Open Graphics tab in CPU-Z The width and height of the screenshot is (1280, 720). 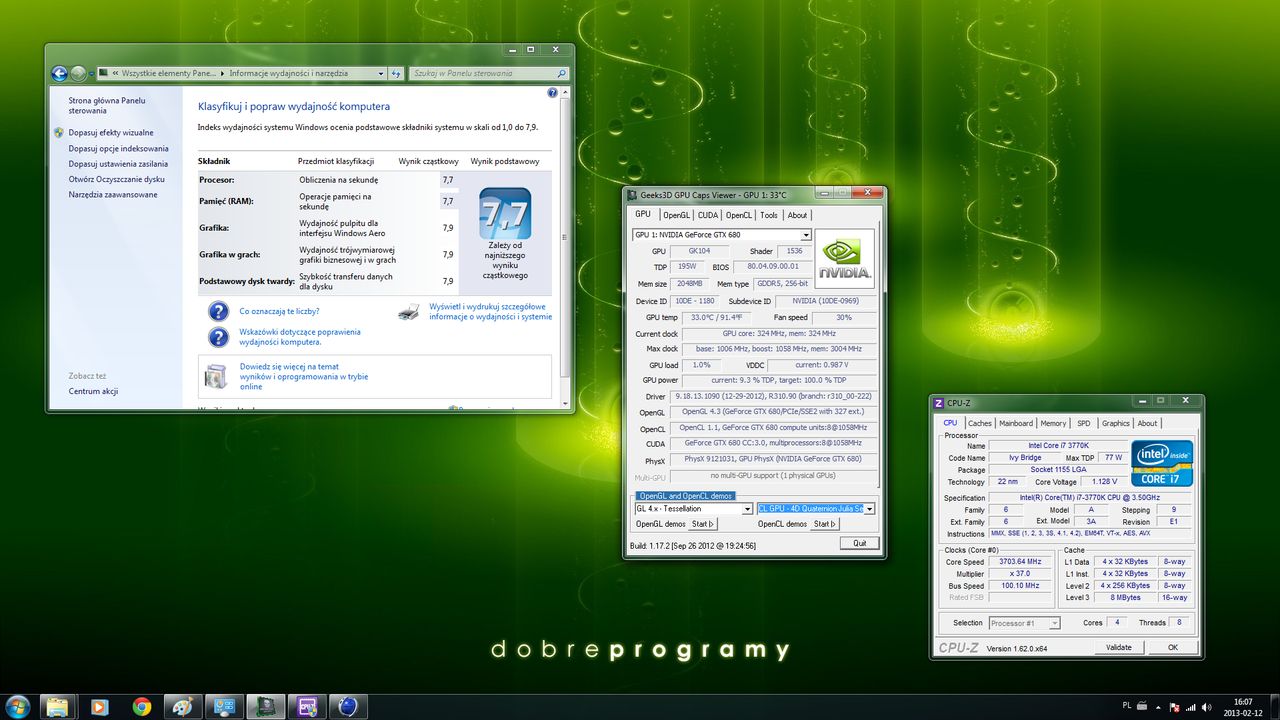(1115, 423)
